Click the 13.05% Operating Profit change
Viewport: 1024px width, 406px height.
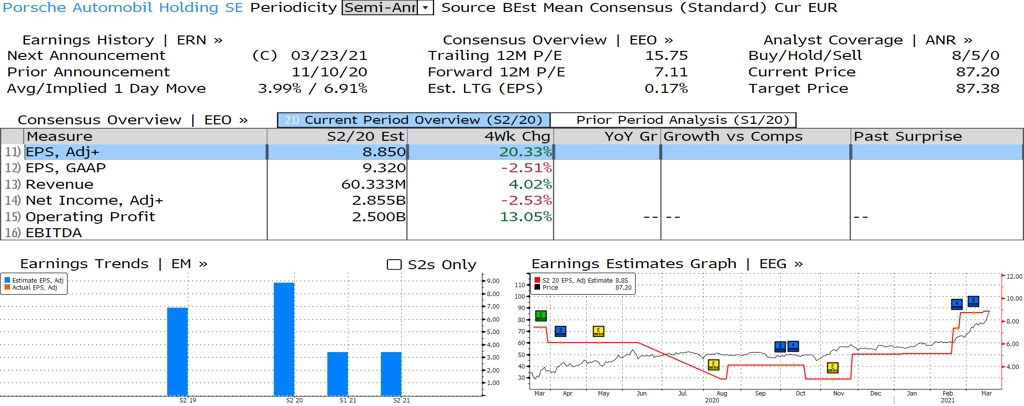point(524,216)
